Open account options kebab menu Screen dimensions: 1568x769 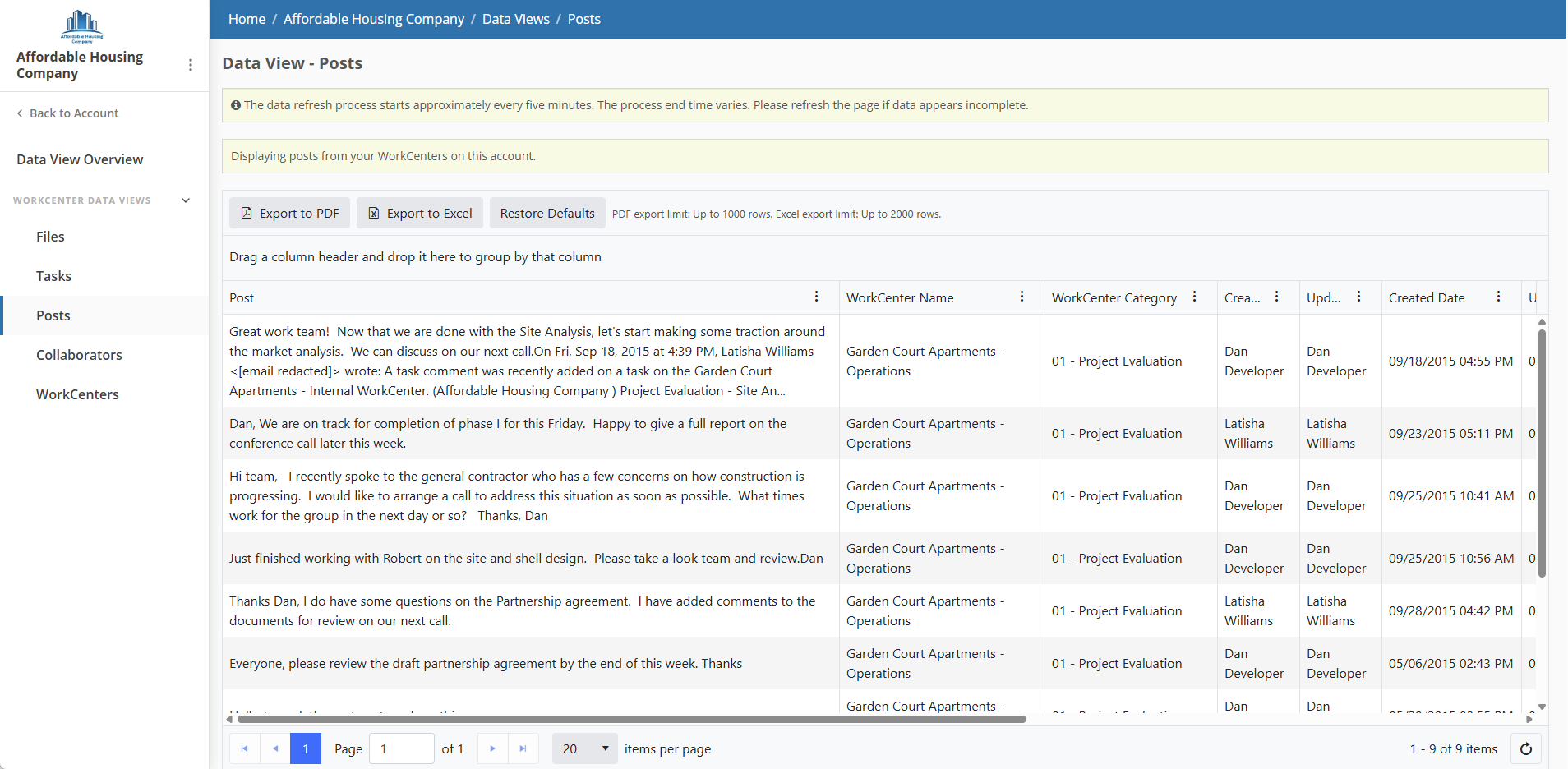point(191,65)
